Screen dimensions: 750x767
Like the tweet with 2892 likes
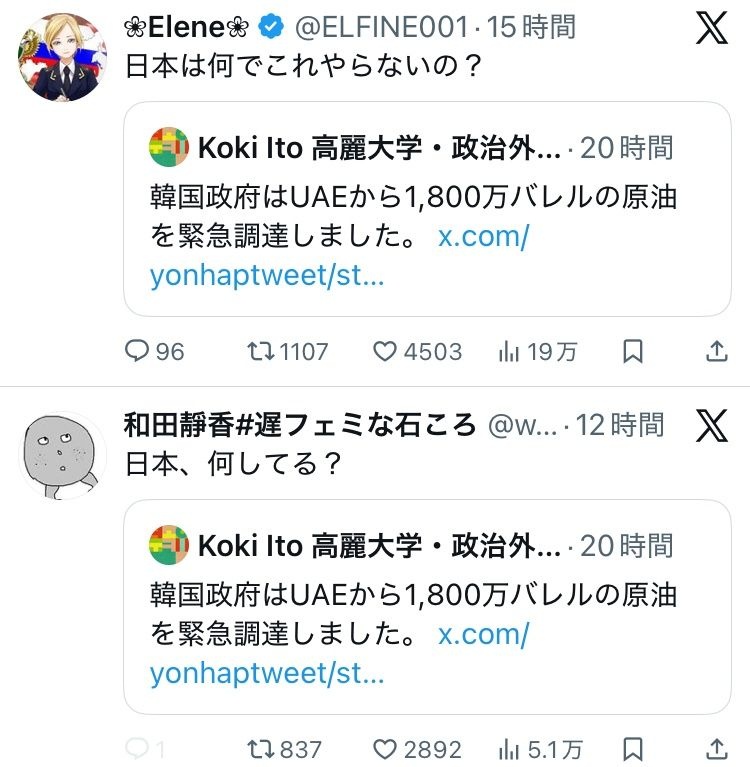[386, 748]
